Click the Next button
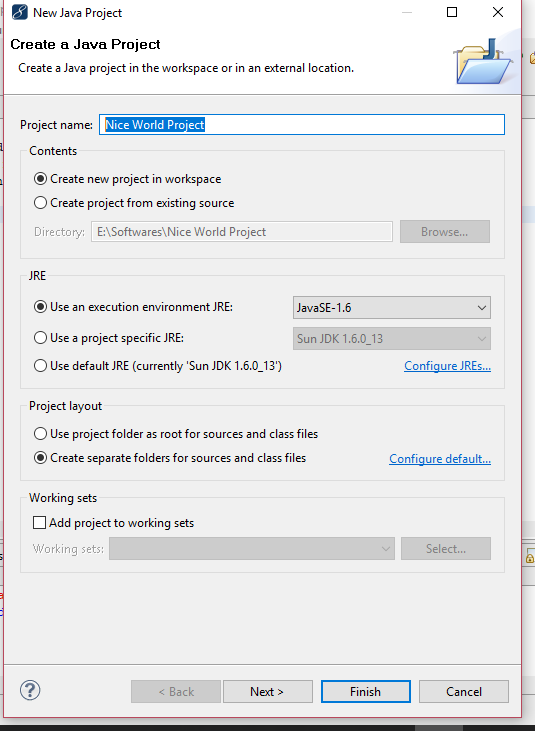 coord(268,691)
